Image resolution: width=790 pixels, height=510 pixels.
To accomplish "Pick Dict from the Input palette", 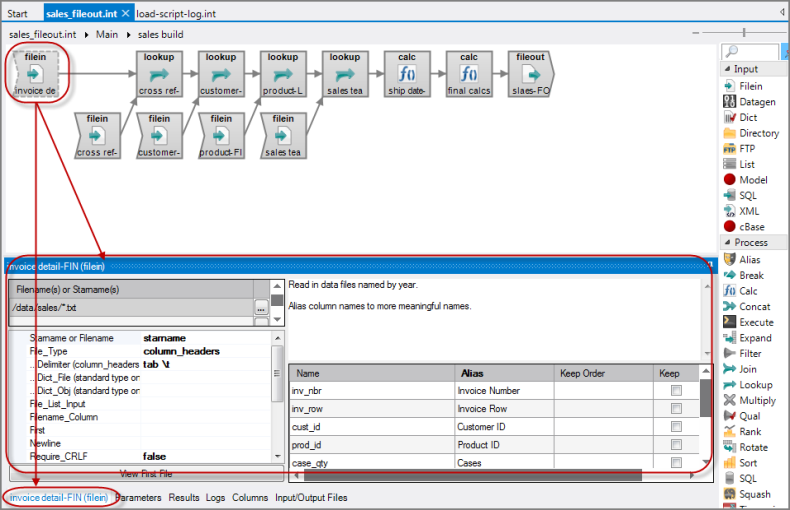I will 741,117.
